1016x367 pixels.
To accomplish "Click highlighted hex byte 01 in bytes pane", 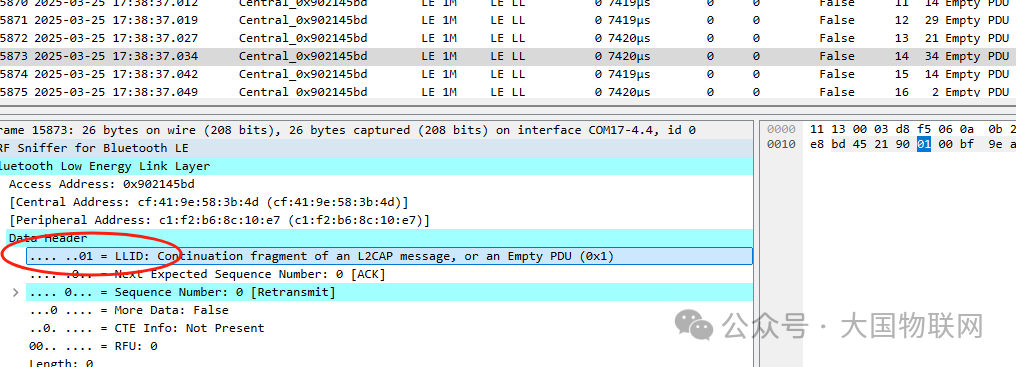I will tap(924, 144).
